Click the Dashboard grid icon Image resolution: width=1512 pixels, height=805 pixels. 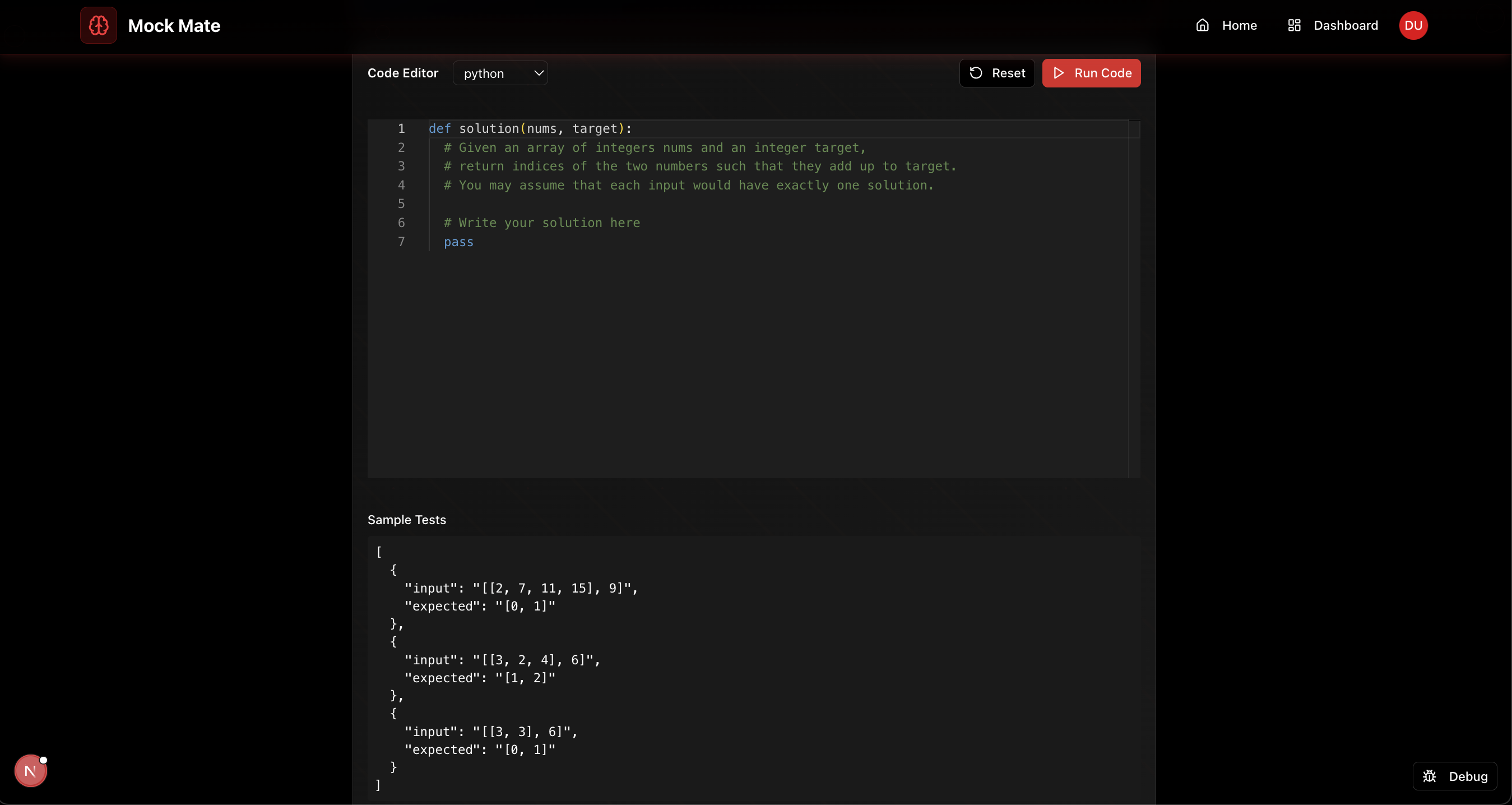(x=1293, y=25)
